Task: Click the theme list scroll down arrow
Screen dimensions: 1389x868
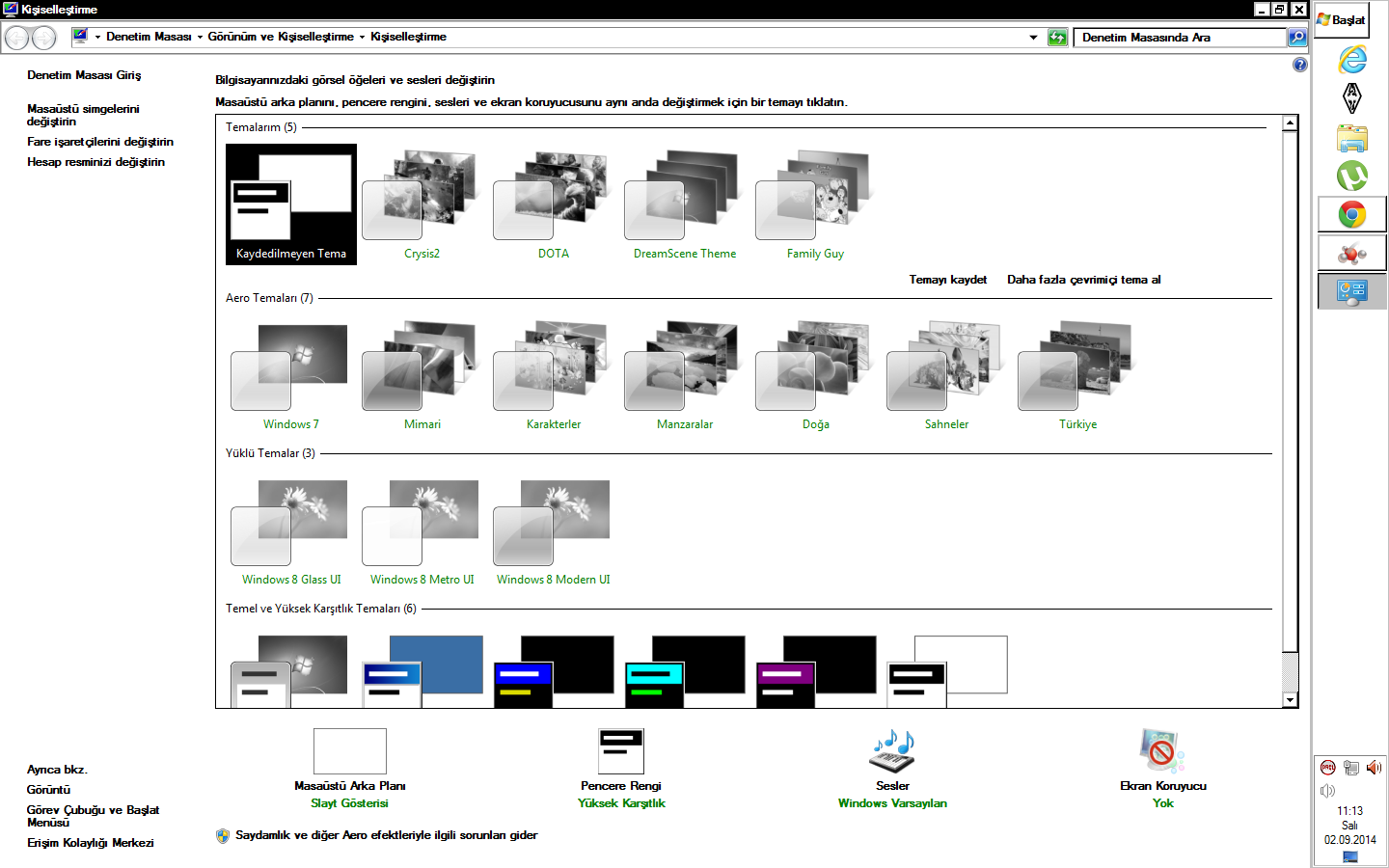Action: 1290,700
